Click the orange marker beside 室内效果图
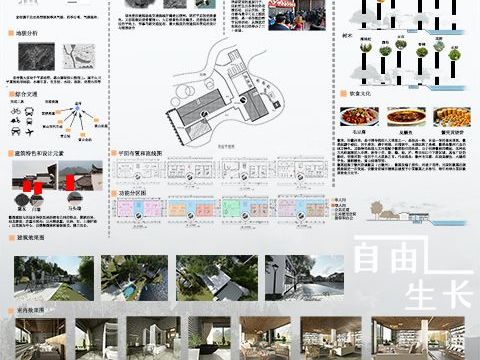The width and height of the screenshot is (480, 360). pyautogui.click(x=11, y=310)
